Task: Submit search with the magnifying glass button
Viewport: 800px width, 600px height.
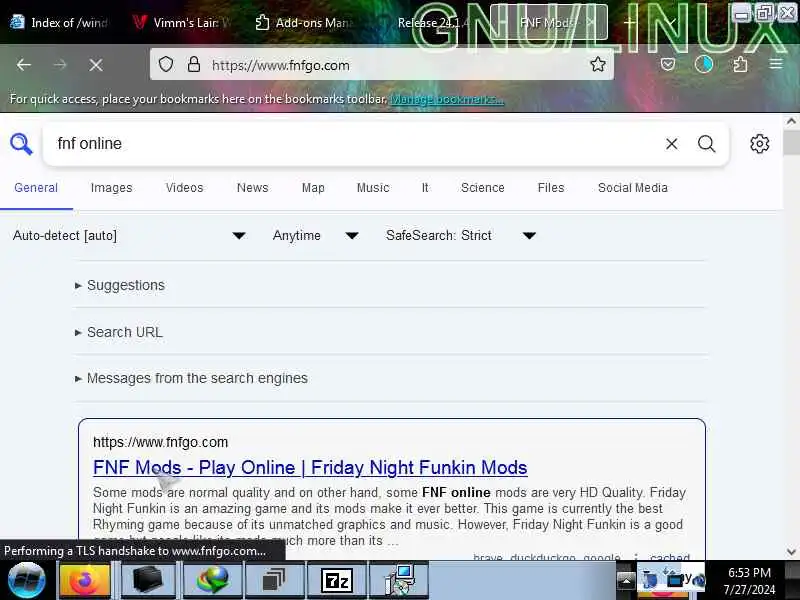Action: 706,144
